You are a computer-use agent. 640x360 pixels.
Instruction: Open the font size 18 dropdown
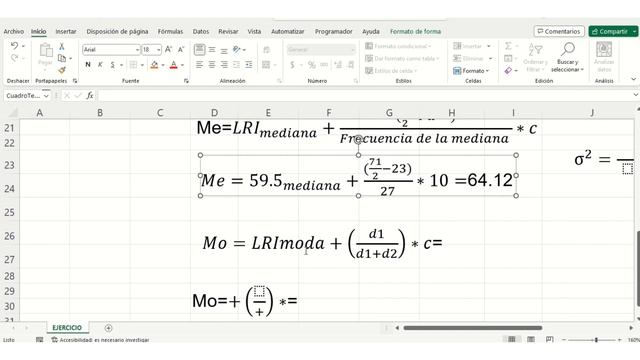pyautogui.click(x=159, y=50)
